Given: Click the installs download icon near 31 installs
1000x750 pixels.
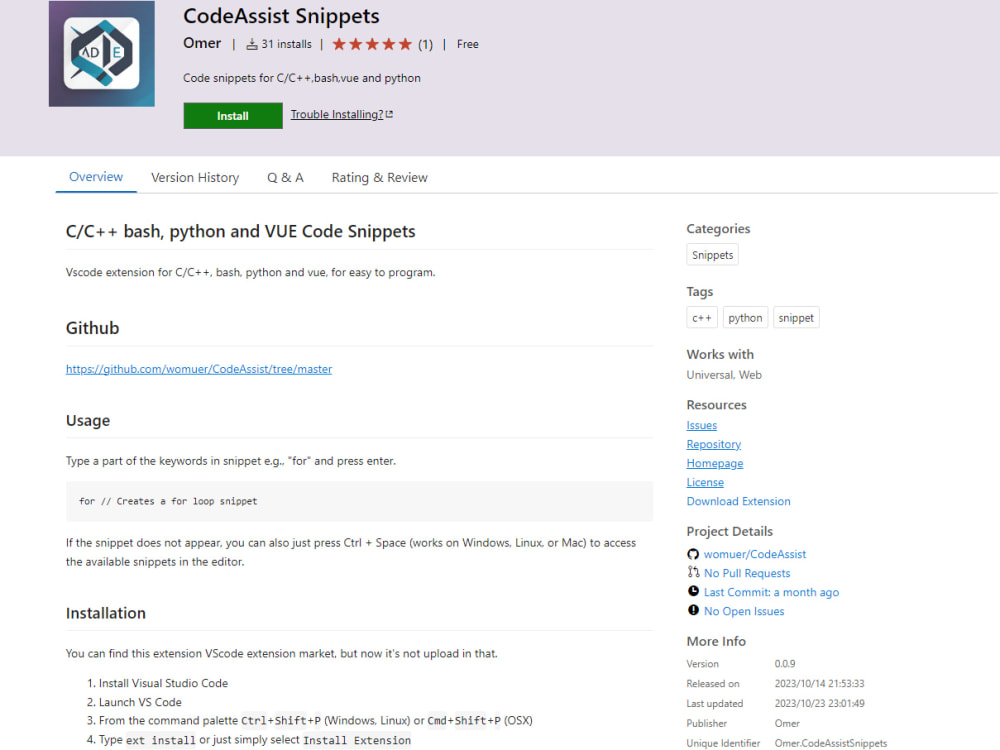Looking at the screenshot, I should (x=253, y=44).
